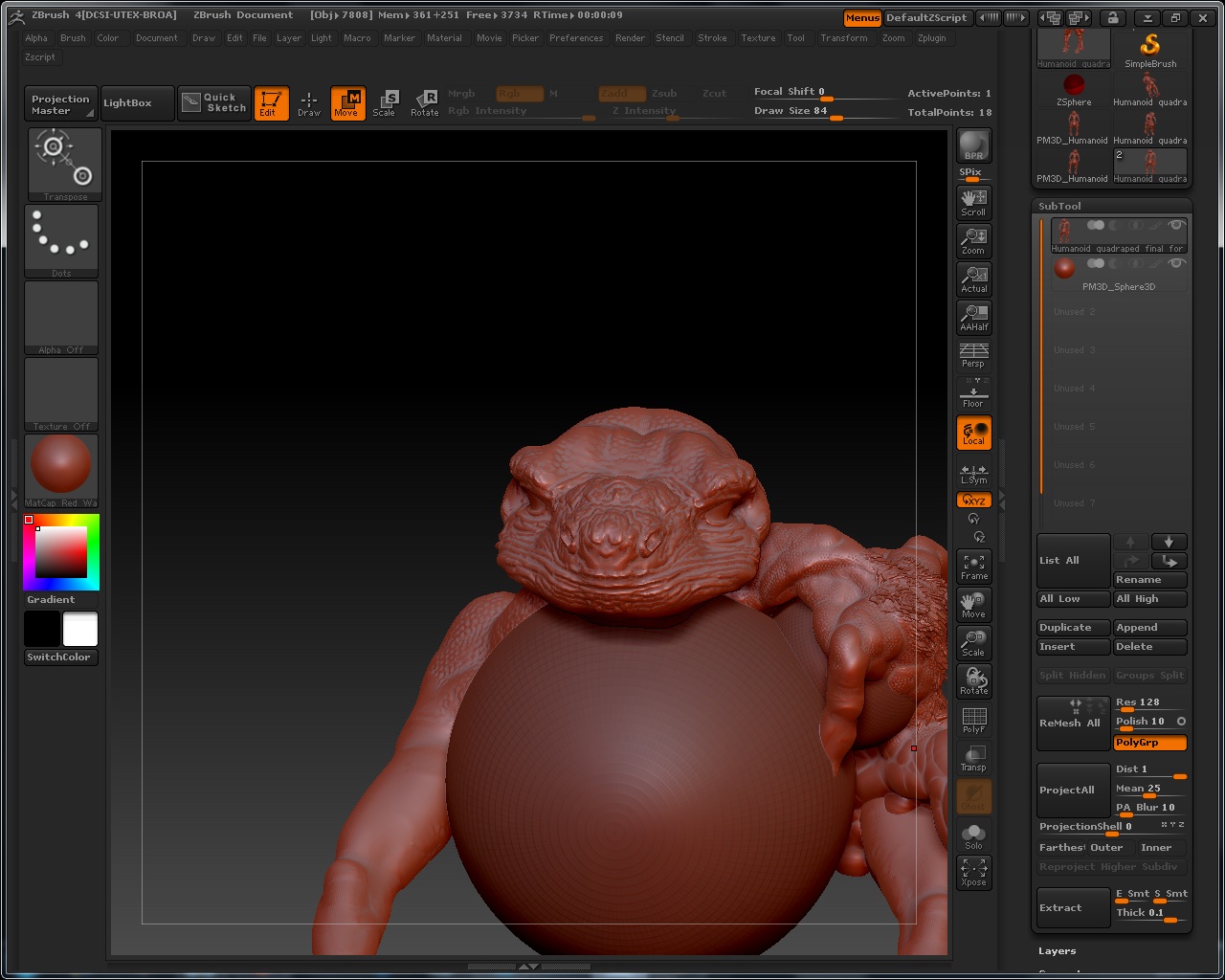This screenshot has width=1225, height=980.
Task: Click the Xpose icon
Action: click(973, 873)
